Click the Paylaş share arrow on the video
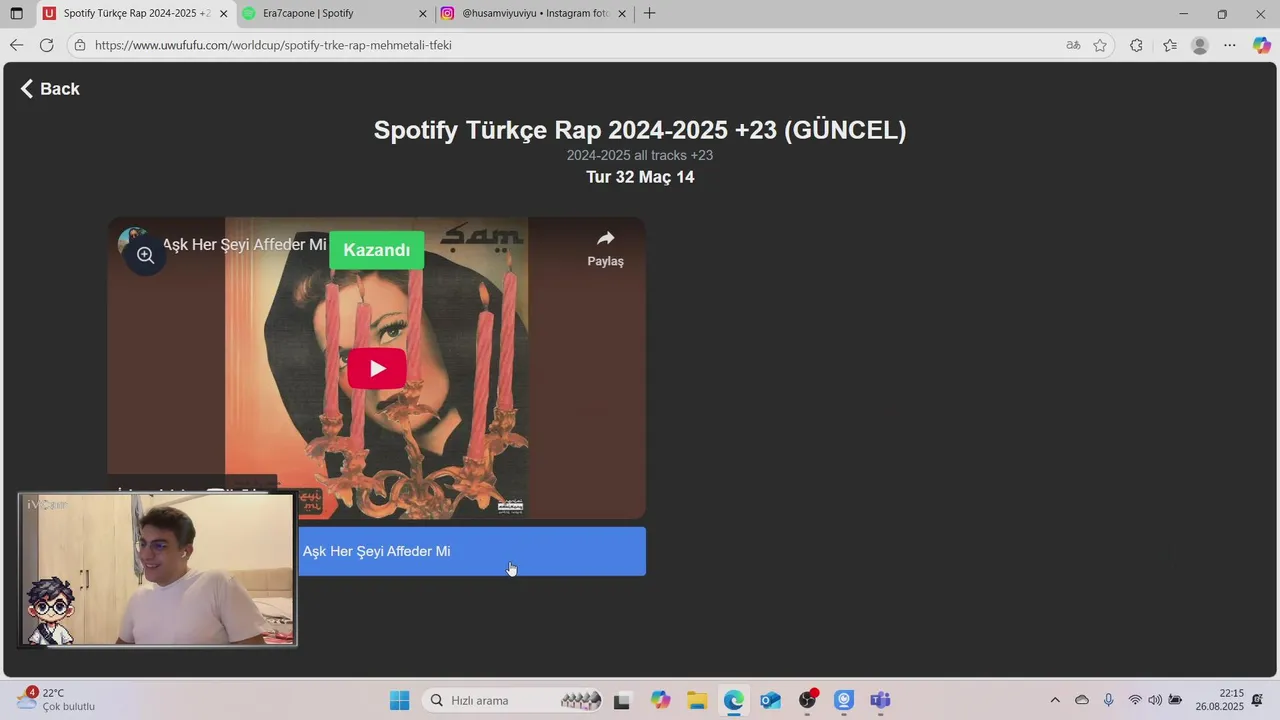Screen dimensions: 1280x720 coord(605,248)
